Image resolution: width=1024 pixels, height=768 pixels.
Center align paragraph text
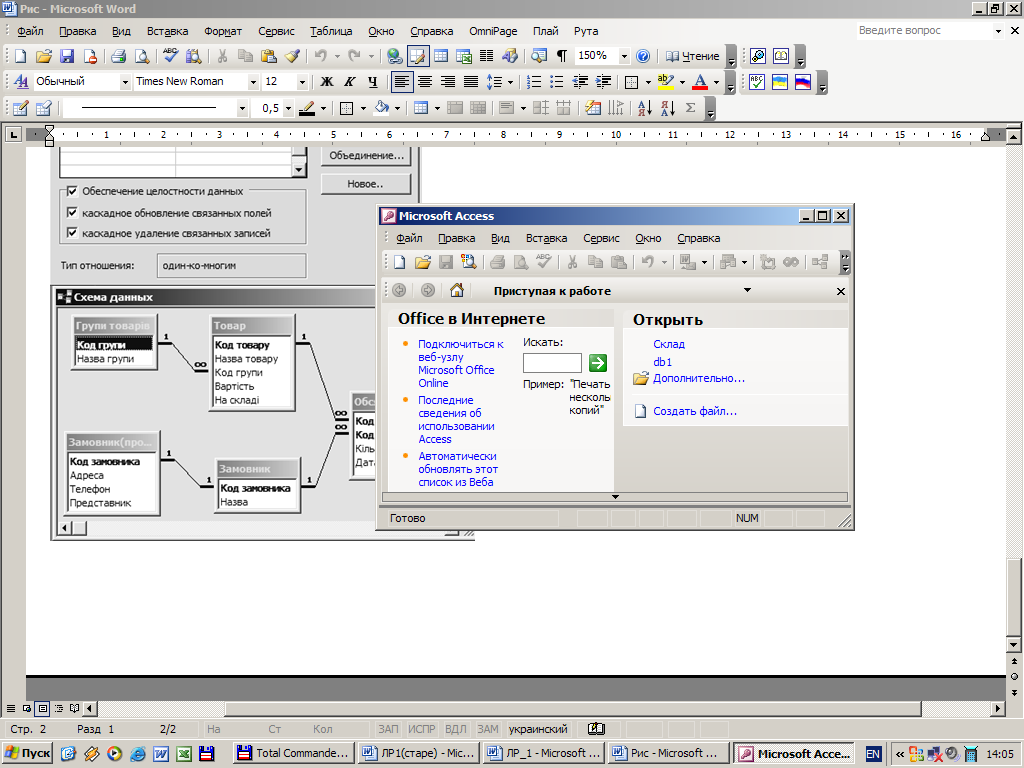(x=424, y=82)
